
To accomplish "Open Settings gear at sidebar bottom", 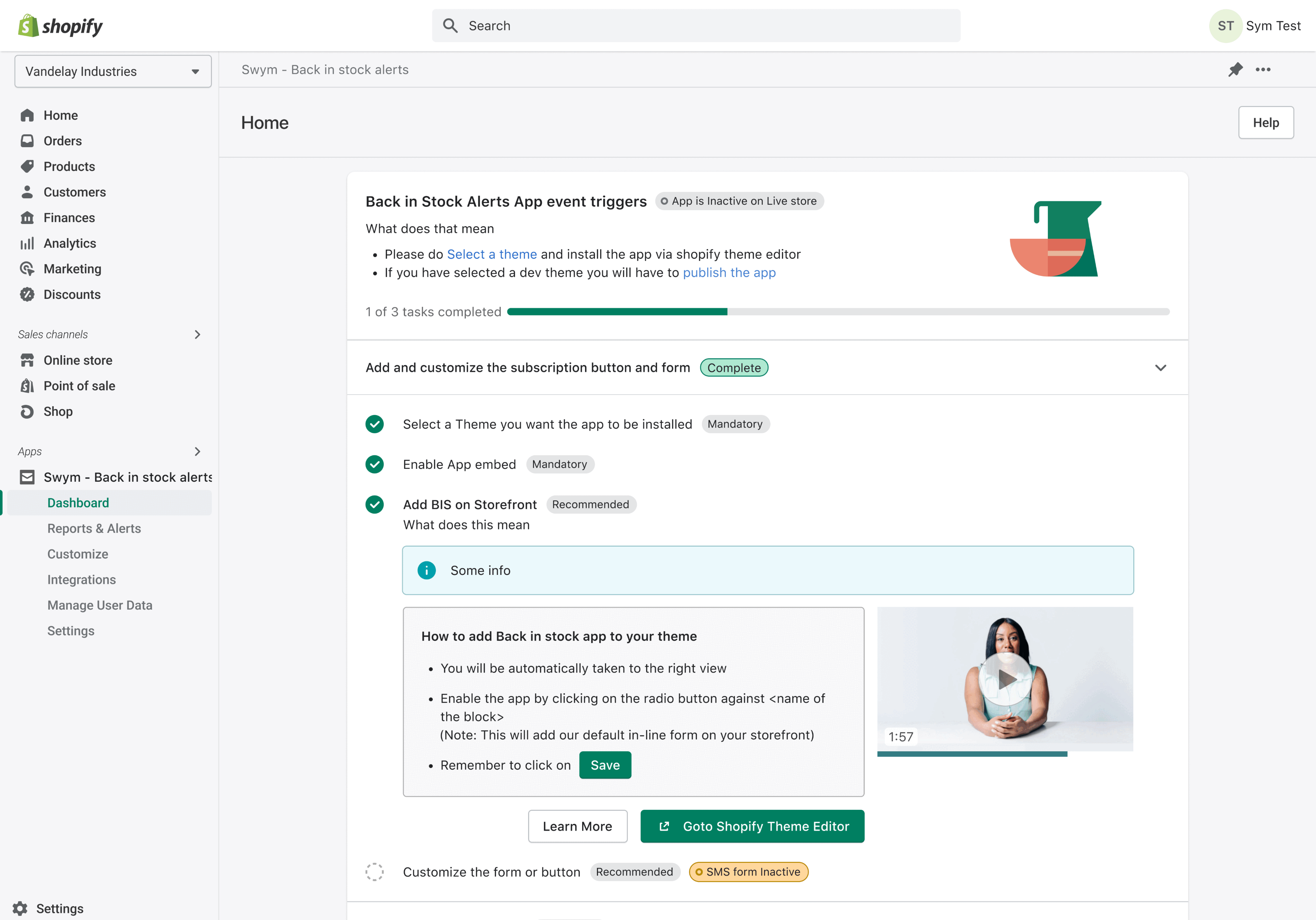I will coord(20,909).
